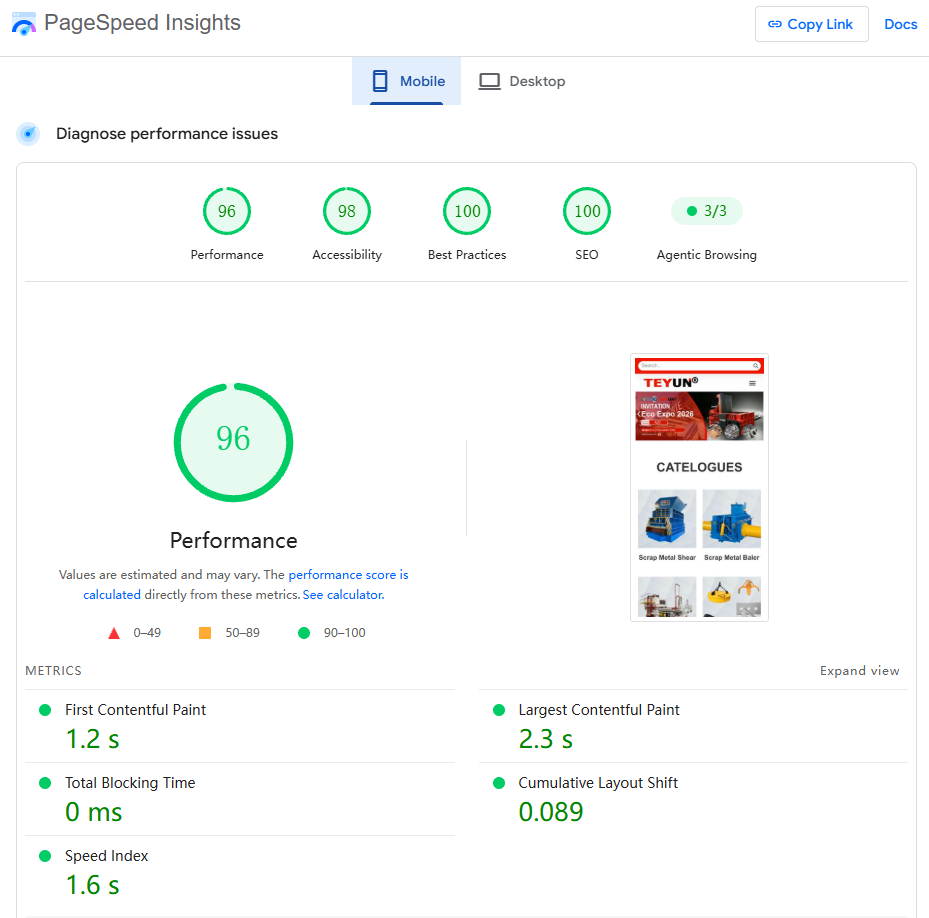929x918 pixels.
Task: Click the Best Practices category label
Action: tap(467, 255)
